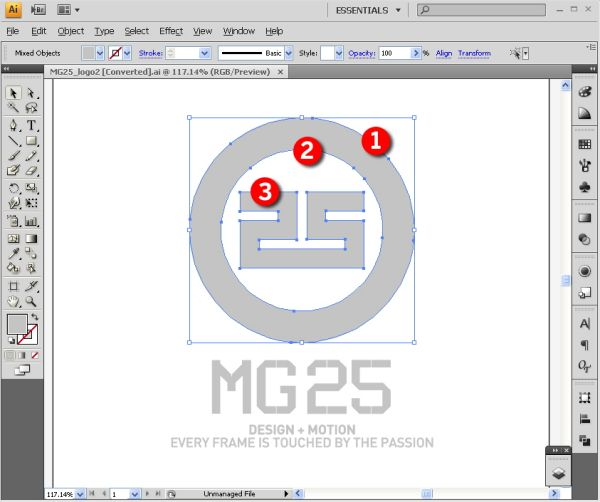This screenshot has height=502, width=600.
Task: Open the File menu
Action: pos(13,31)
